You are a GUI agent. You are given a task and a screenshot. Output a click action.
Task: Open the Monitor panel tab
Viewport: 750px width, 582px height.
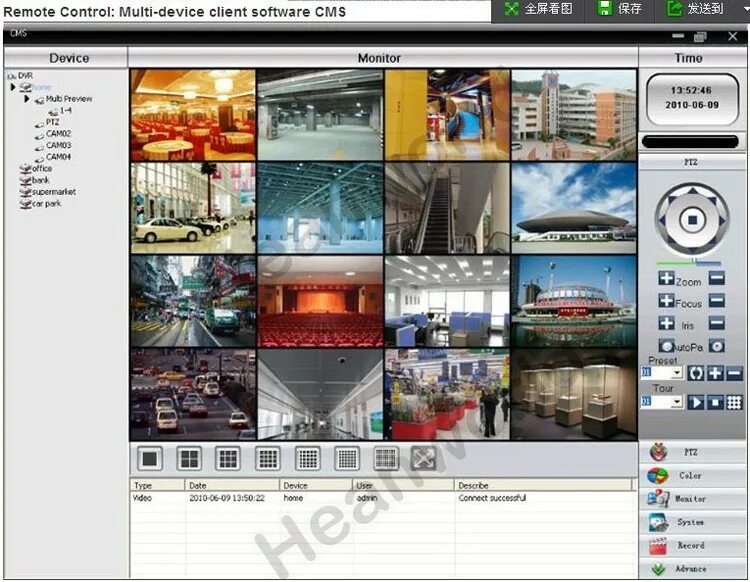tap(692, 499)
